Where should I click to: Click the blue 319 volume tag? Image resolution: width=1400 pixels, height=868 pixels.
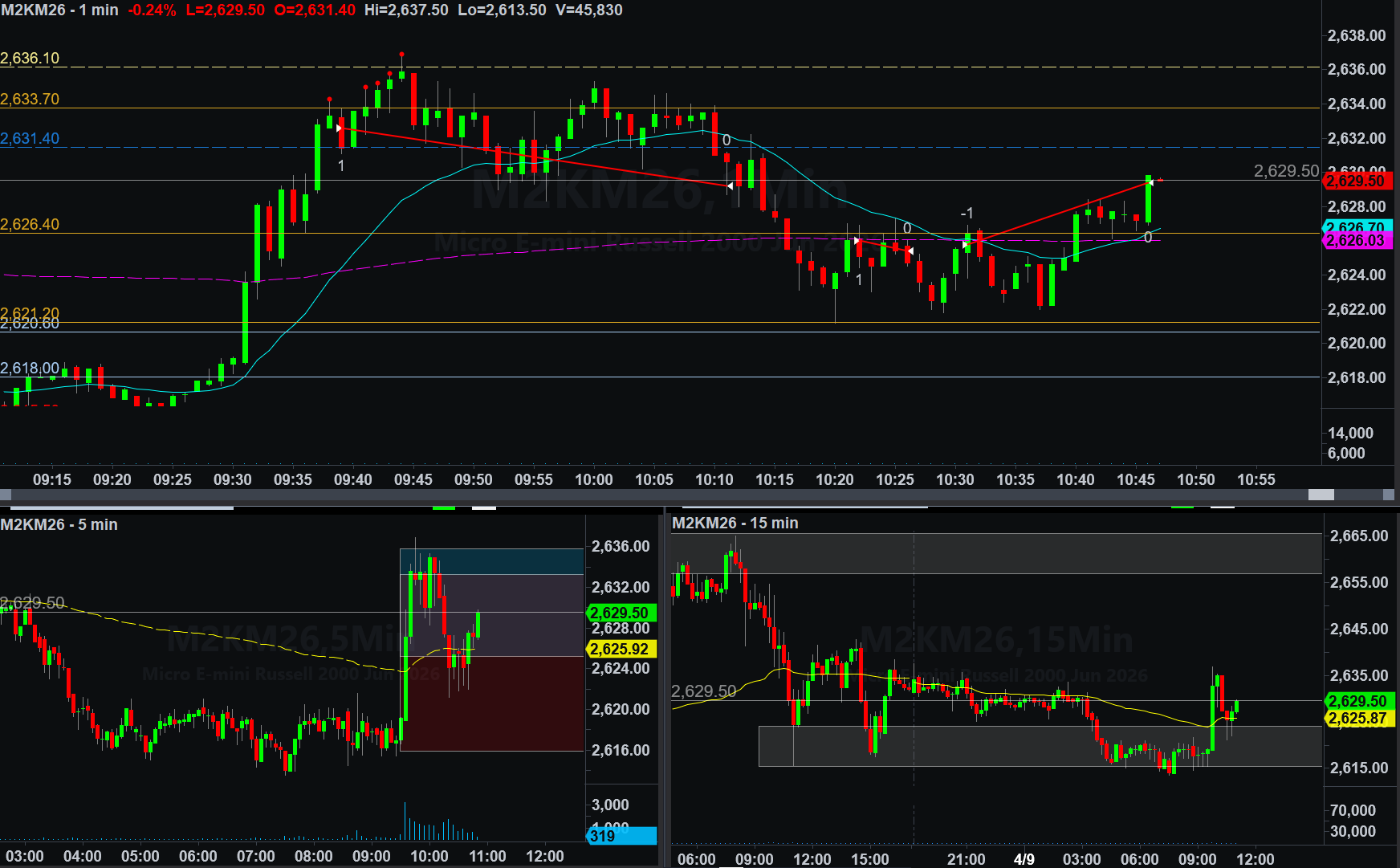click(621, 836)
